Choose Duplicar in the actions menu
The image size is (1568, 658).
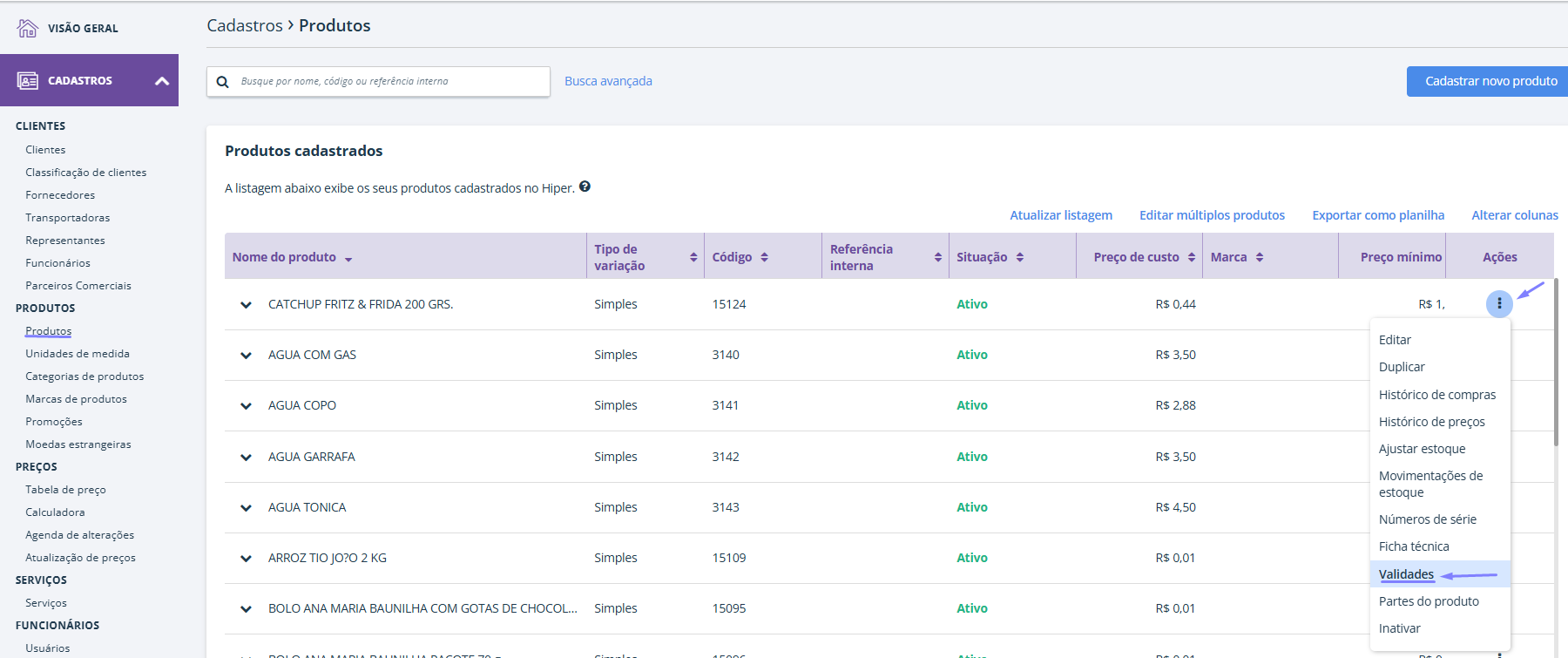click(x=1402, y=367)
